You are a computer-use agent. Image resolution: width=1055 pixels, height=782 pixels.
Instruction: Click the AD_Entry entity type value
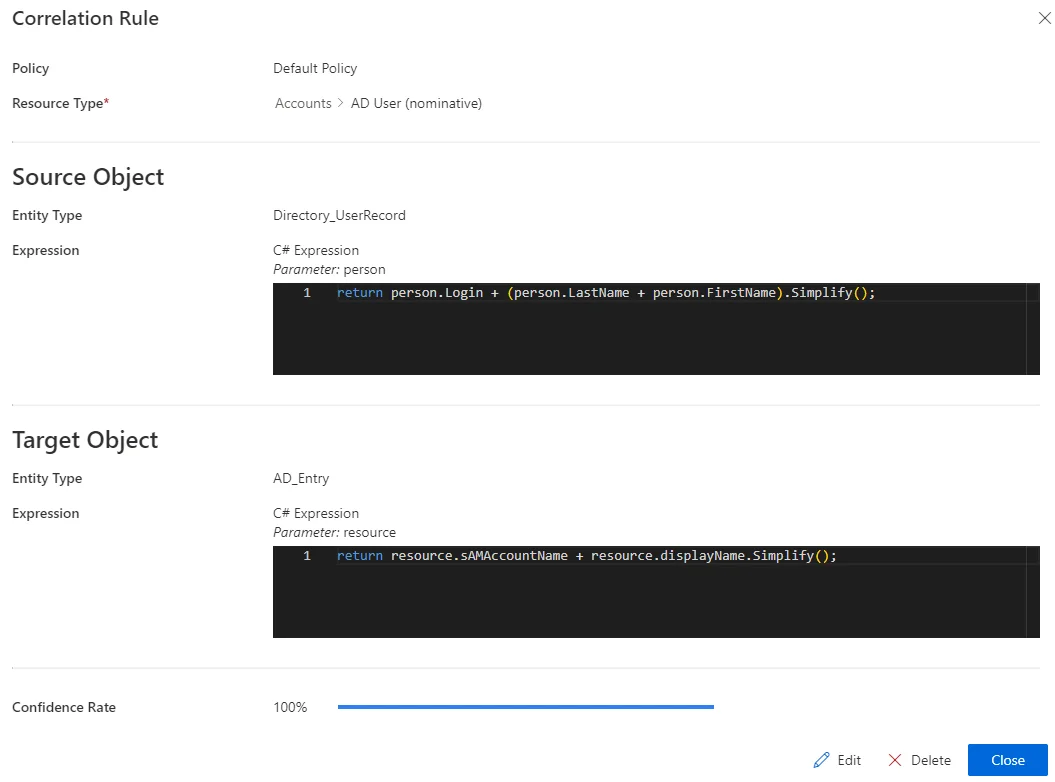pyautogui.click(x=301, y=478)
